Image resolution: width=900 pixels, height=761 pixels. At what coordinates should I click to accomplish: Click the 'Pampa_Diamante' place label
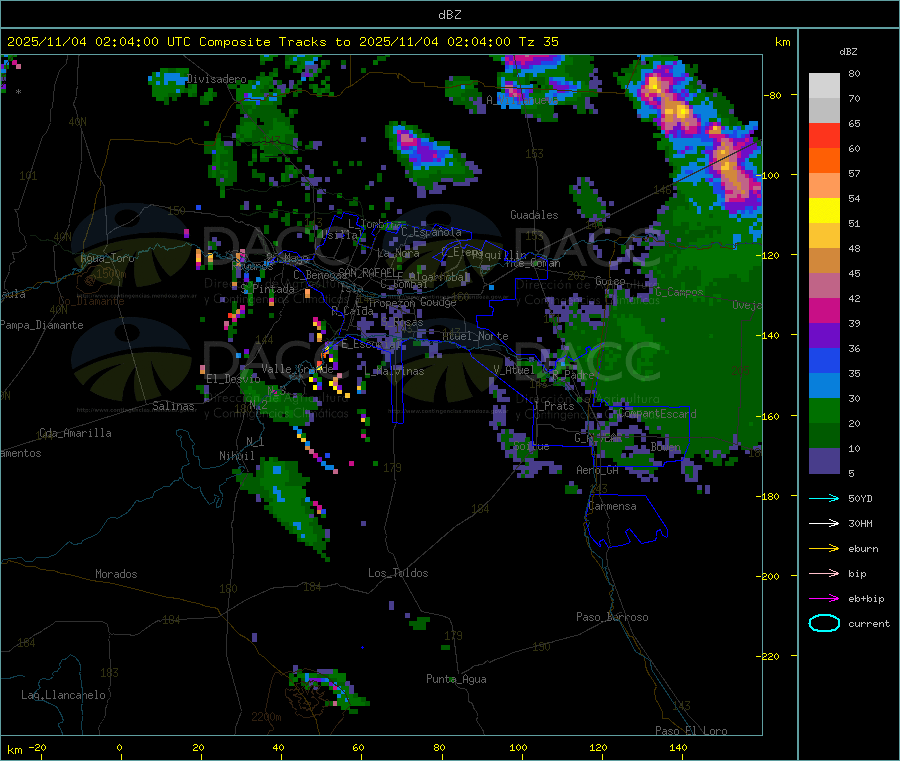pyautogui.click(x=41, y=325)
